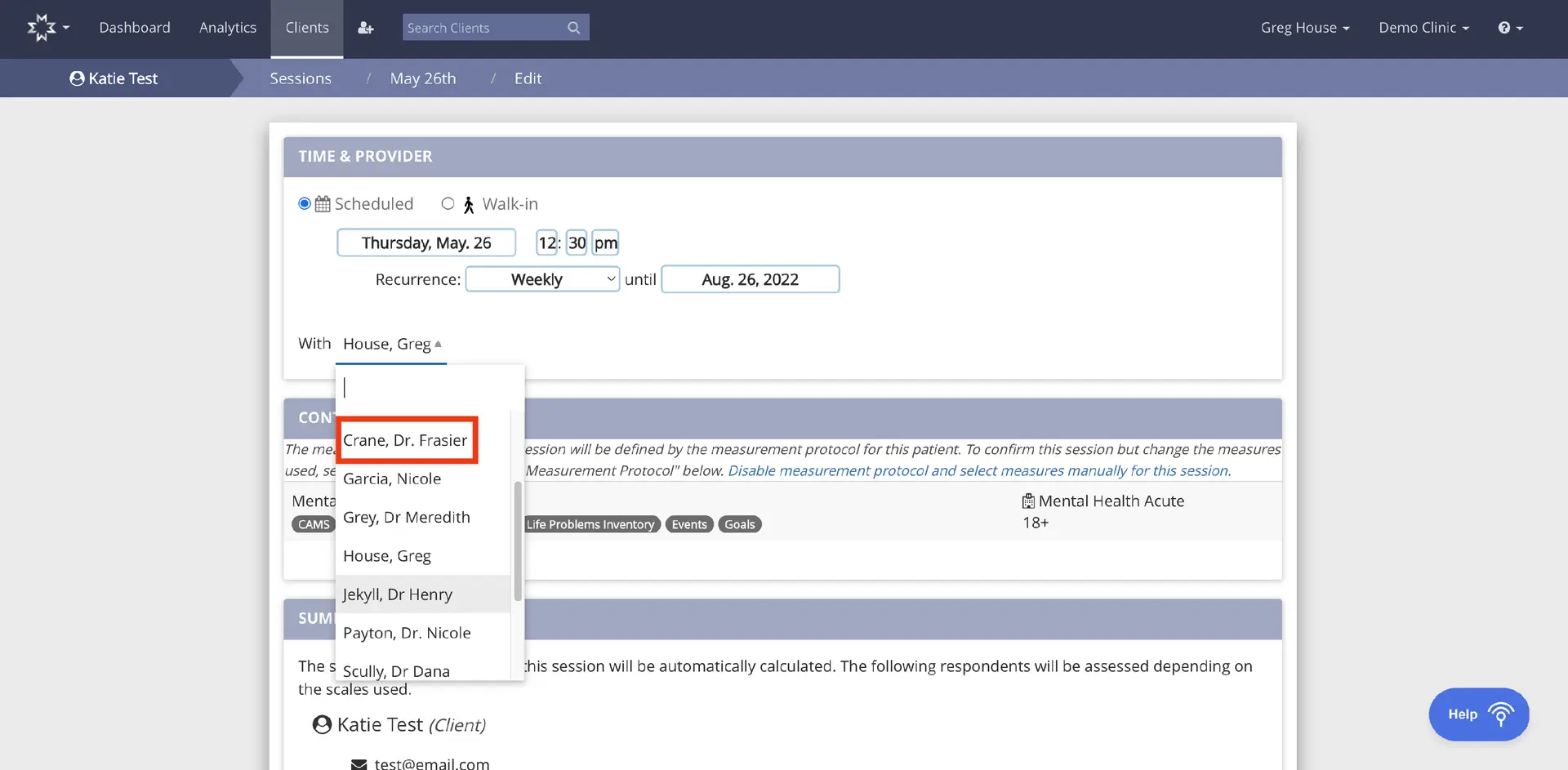Click the star logo icon in navbar
The image size is (1568, 770).
coord(42,28)
